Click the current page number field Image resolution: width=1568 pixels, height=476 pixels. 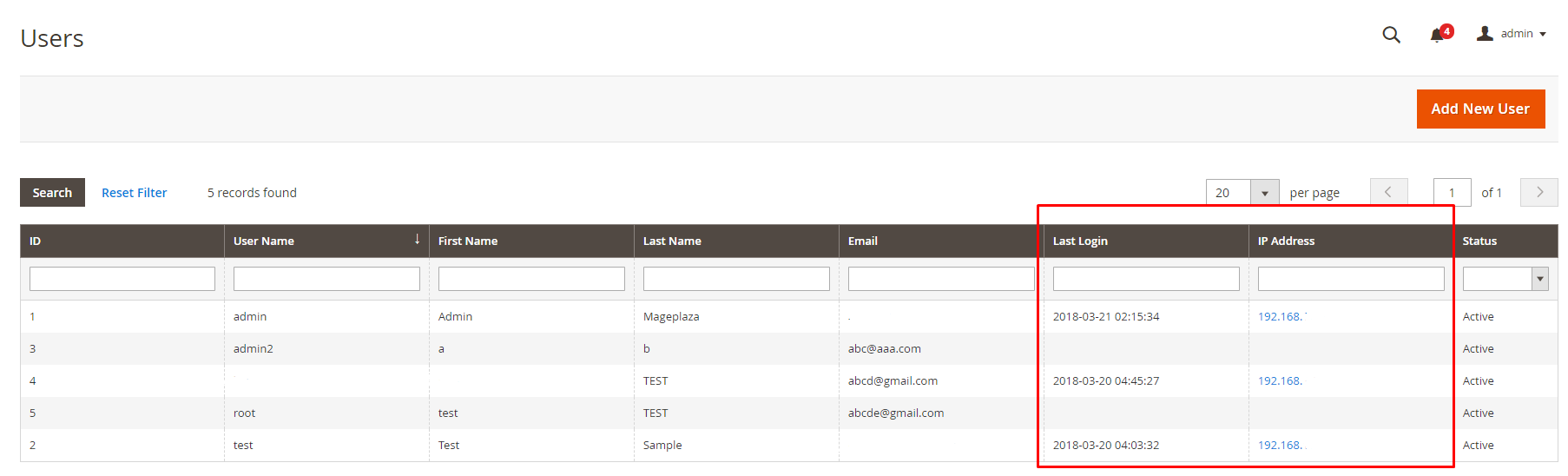[x=1452, y=193]
